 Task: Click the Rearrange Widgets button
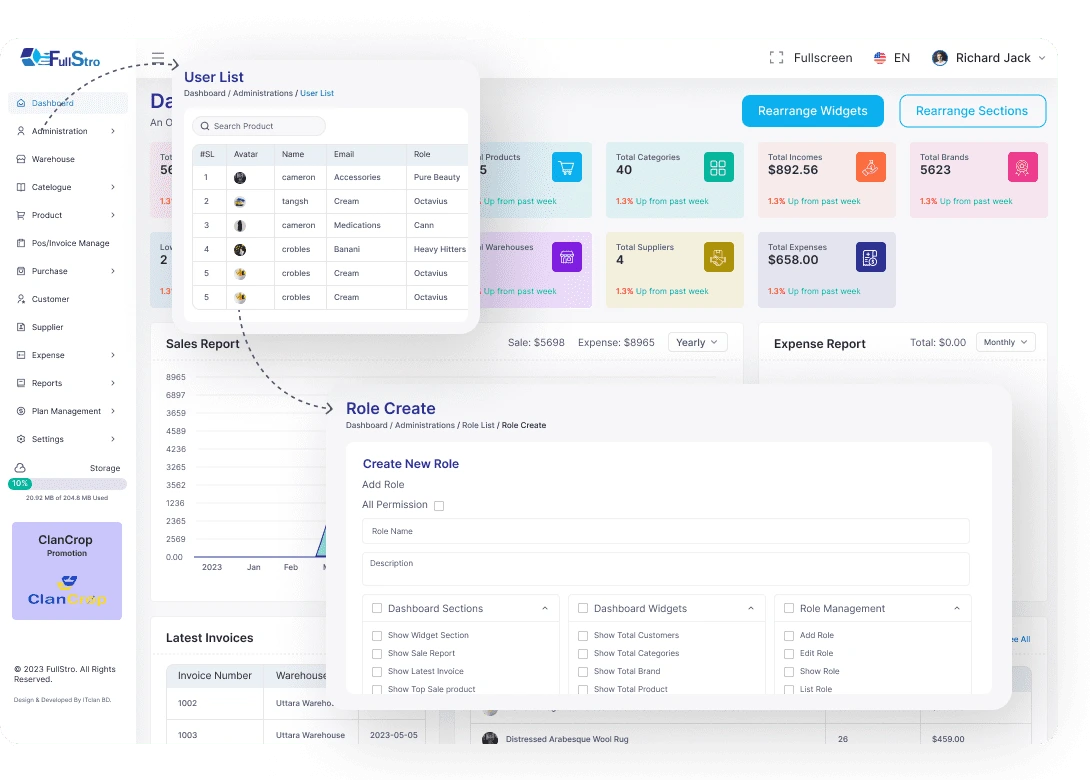pyautogui.click(x=812, y=111)
